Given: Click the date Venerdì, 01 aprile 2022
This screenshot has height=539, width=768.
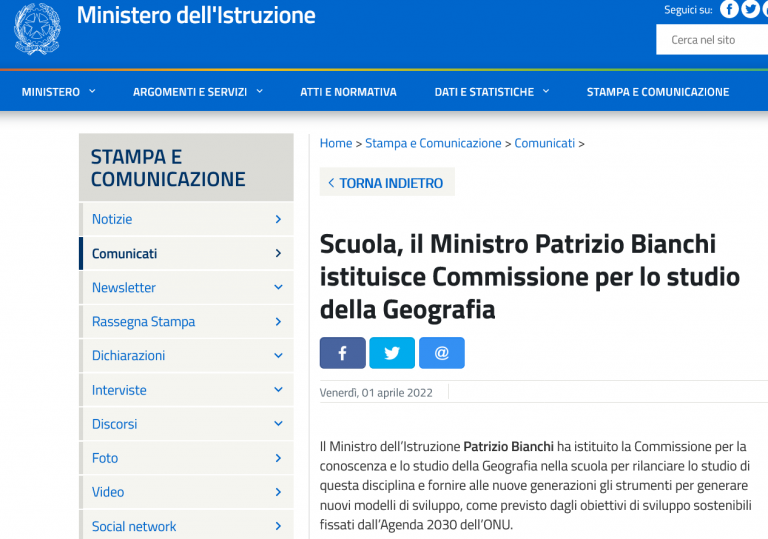Looking at the screenshot, I should 376,393.
